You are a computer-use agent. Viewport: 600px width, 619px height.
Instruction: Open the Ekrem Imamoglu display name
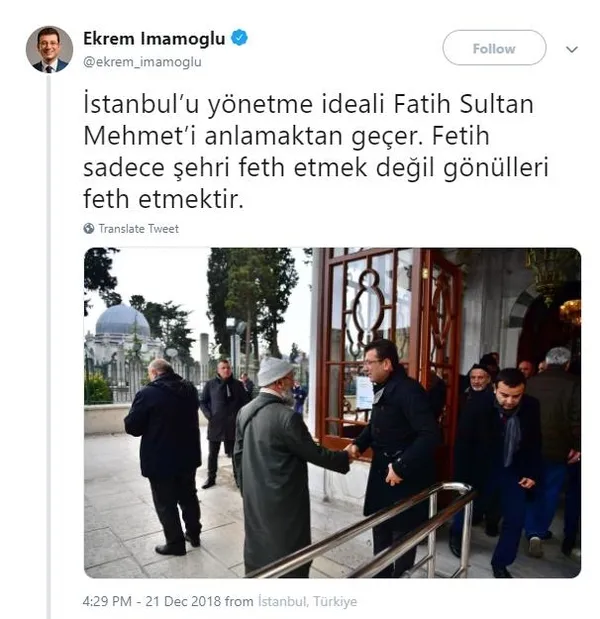pyautogui.click(x=154, y=39)
